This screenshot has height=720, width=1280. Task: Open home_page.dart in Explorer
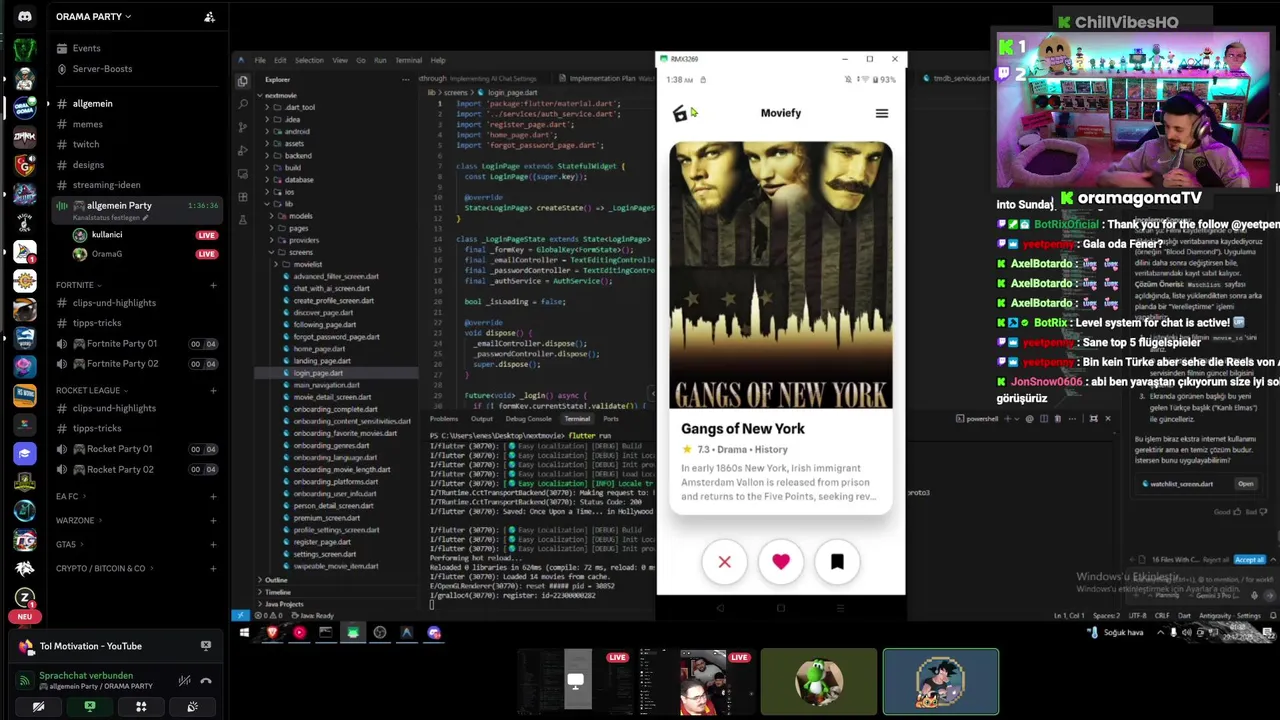[x=319, y=349]
